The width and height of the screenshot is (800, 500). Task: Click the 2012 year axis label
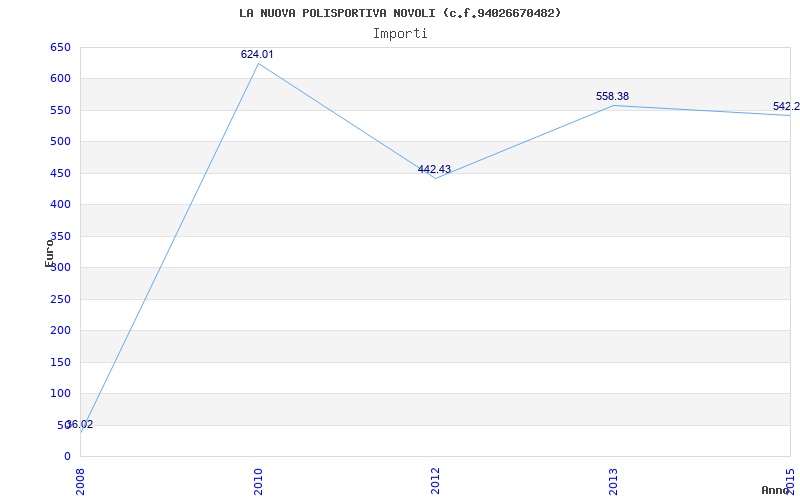click(435, 481)
